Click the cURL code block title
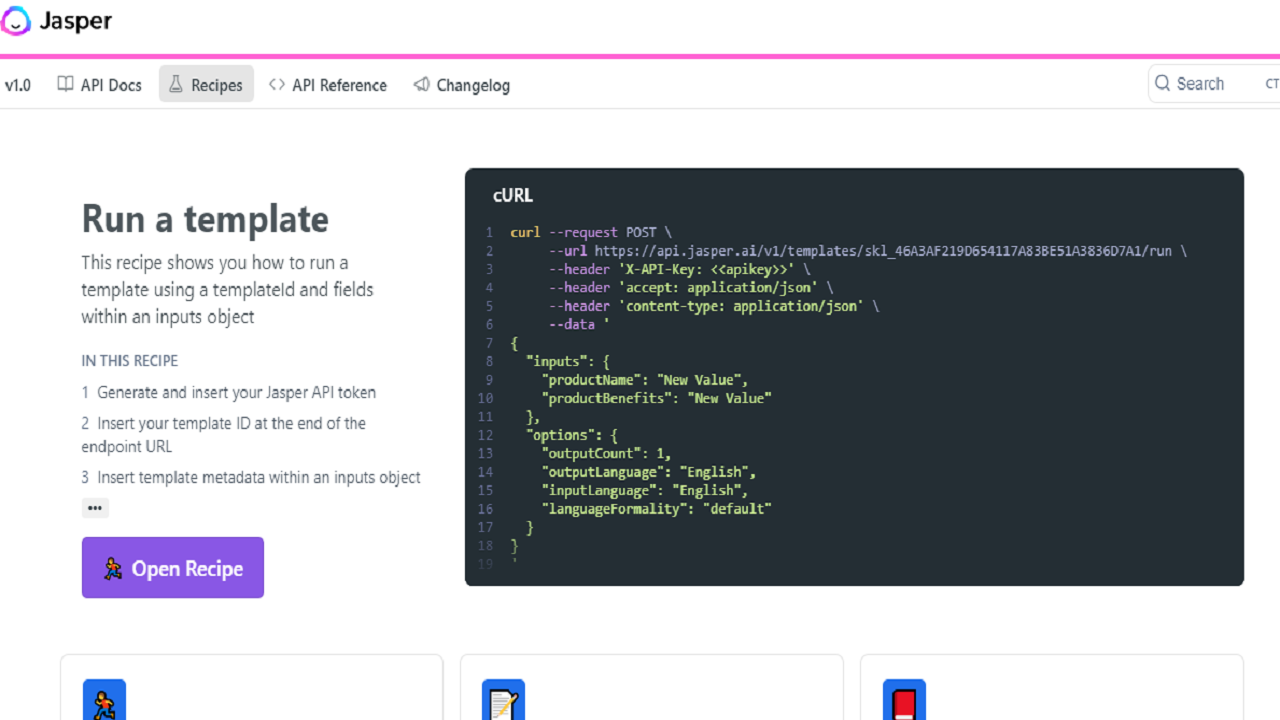 coord(513,196)
